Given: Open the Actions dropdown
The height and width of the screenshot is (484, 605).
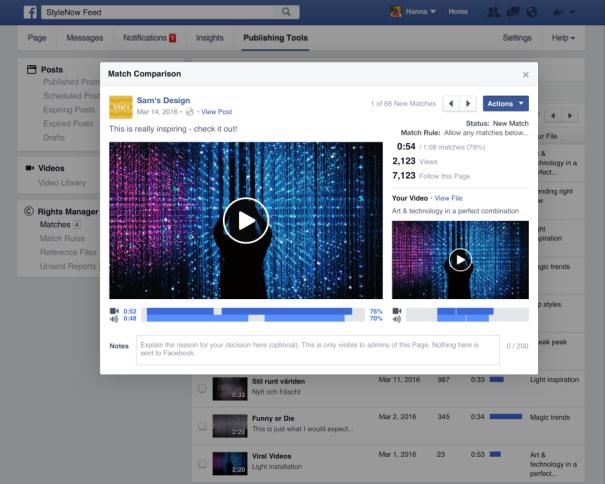Looking at the screenshot, I should click(505, 103).
